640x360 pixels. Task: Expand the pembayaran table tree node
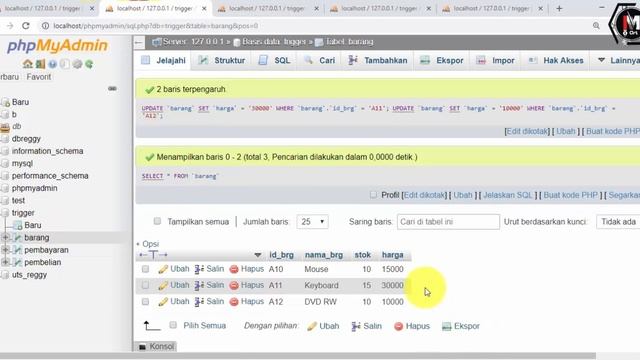click(x=5, y=250)
